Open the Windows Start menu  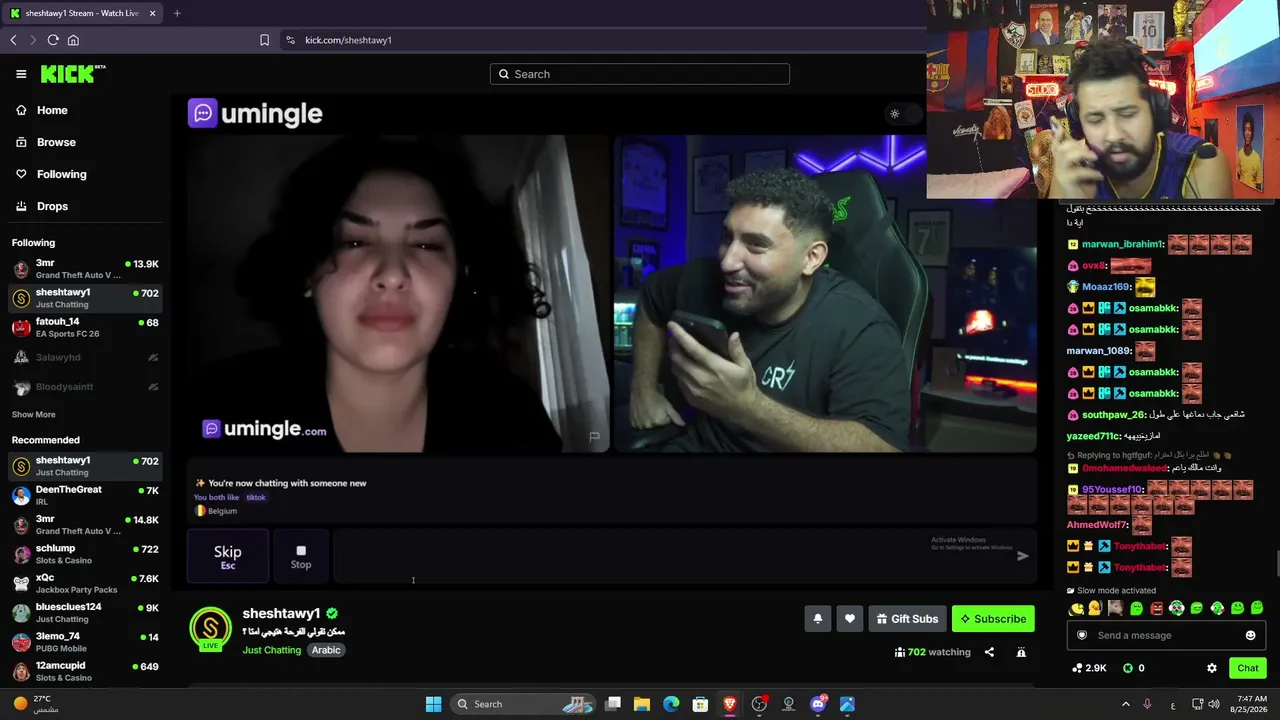click(x=433, y=704)
